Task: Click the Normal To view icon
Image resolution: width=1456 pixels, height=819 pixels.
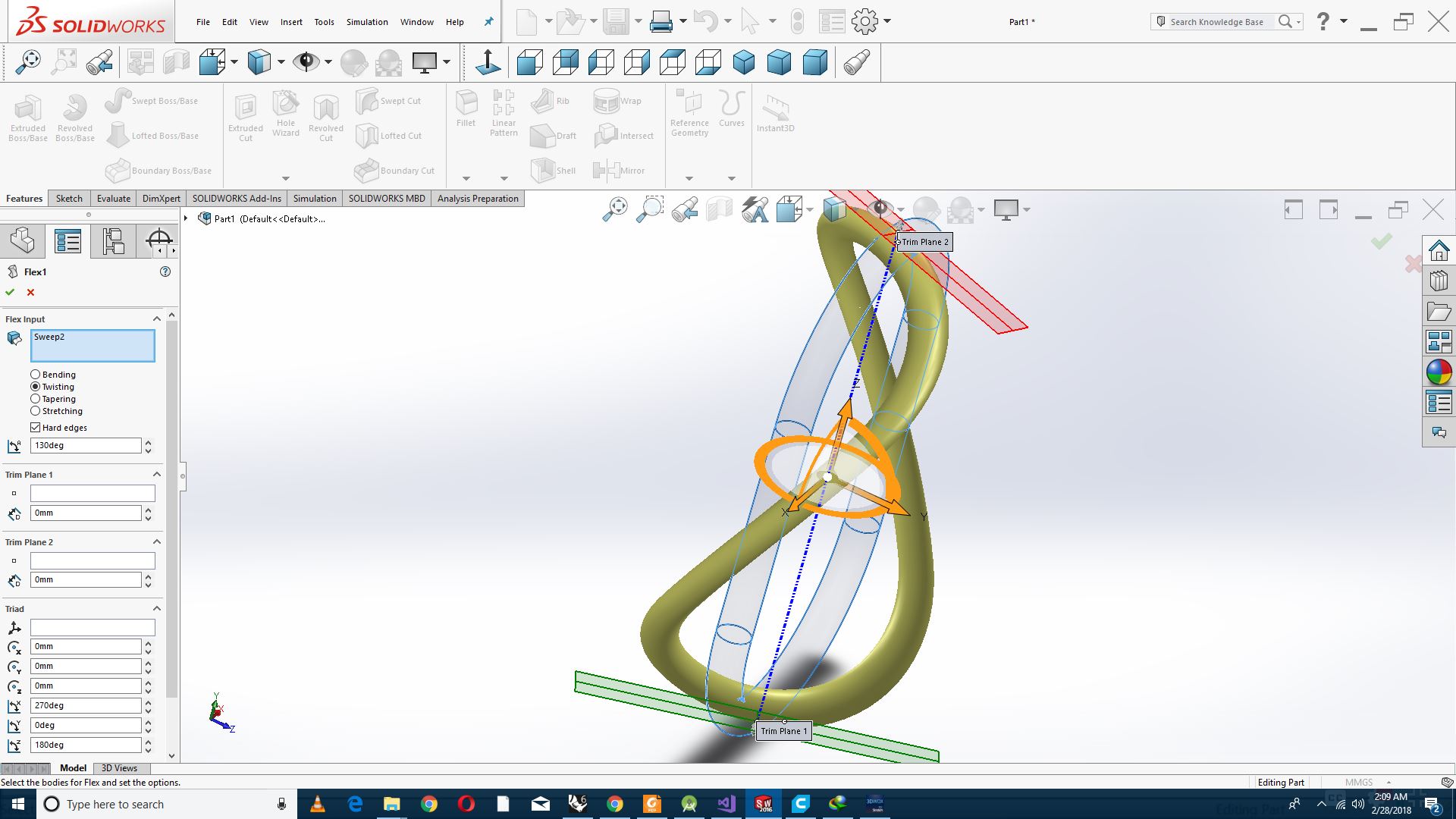Action: click(488, 62)
